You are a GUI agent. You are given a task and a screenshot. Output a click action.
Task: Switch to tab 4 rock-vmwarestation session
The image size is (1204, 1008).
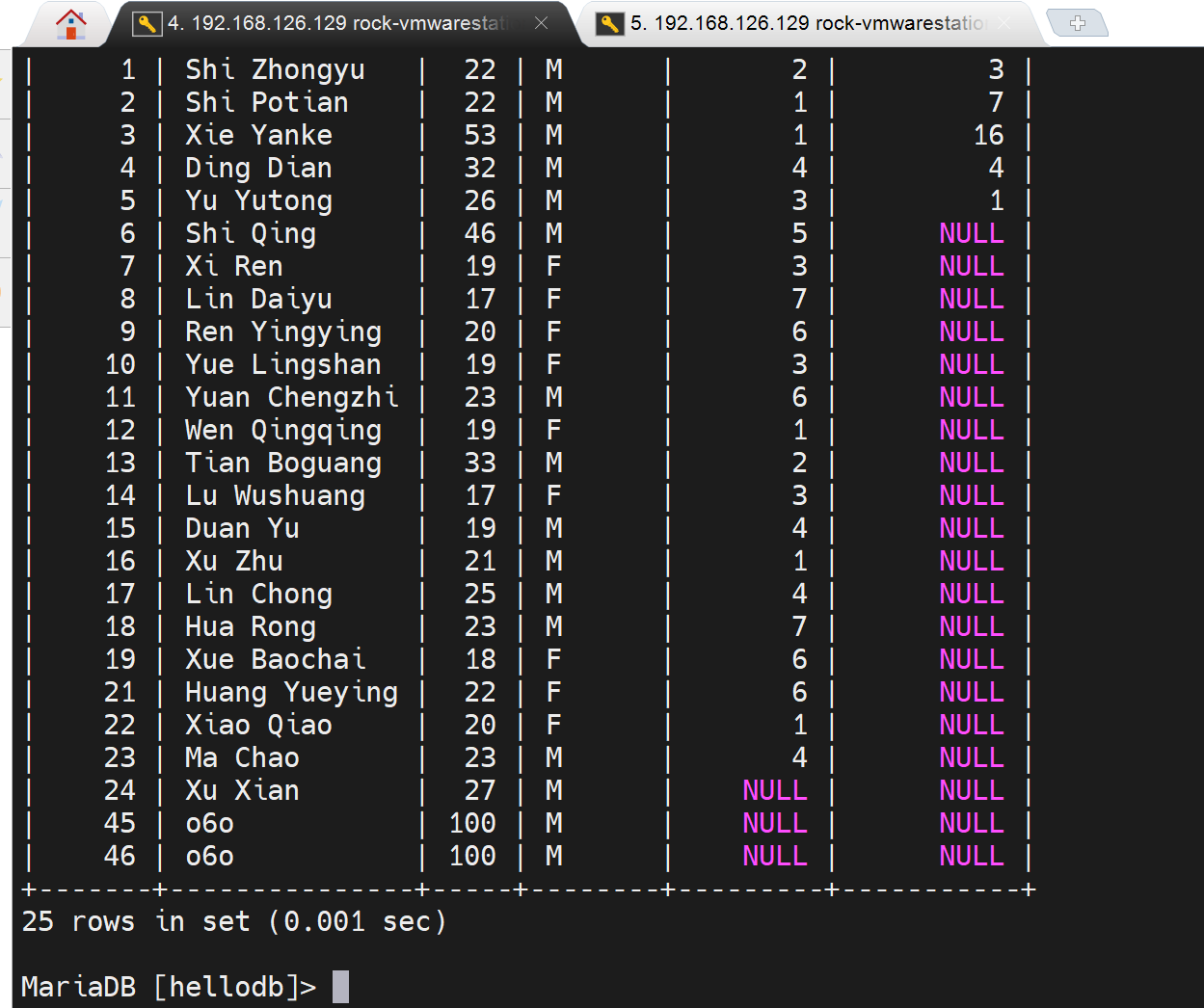click(x=337, y=23)
